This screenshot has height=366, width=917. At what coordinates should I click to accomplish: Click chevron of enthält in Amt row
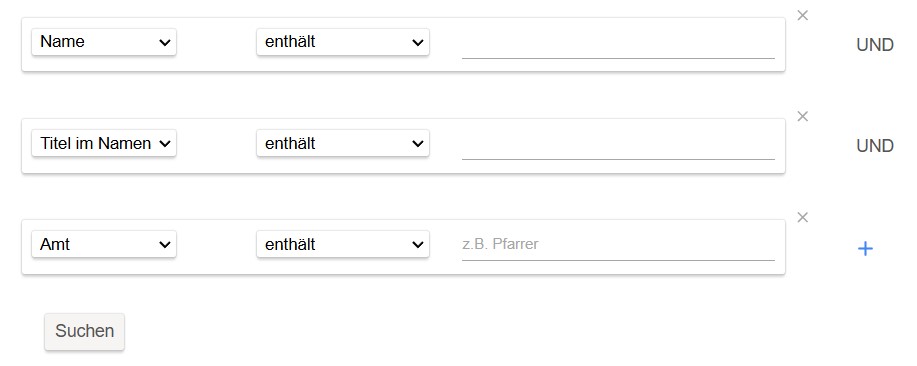[x=418, y=245]
